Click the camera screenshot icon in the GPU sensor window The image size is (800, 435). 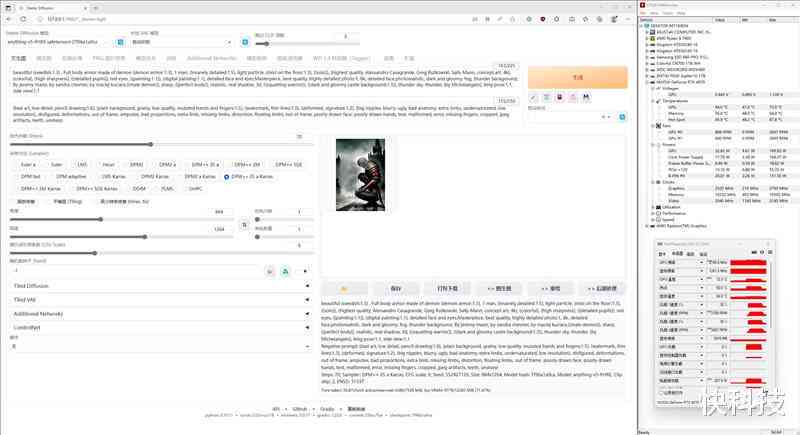click(754, 252)
